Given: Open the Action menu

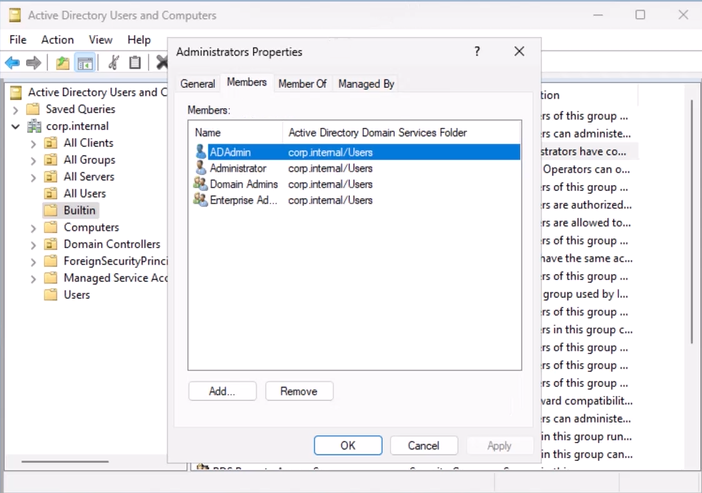Looking at the screenshot, I should pos(57,40).
